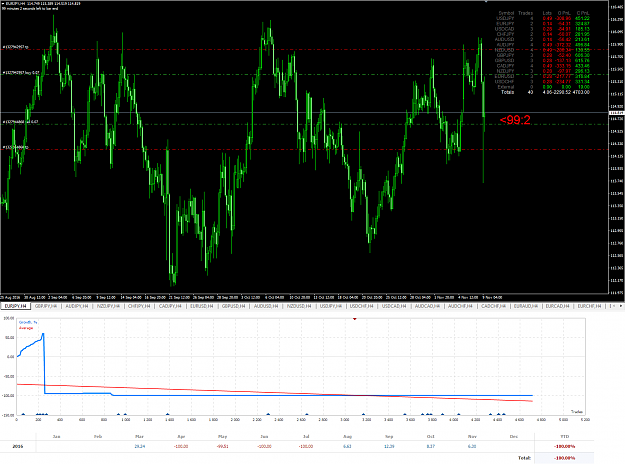Click the November monthly return 6.20
The image size is (625, 464).
coord(472,446)
